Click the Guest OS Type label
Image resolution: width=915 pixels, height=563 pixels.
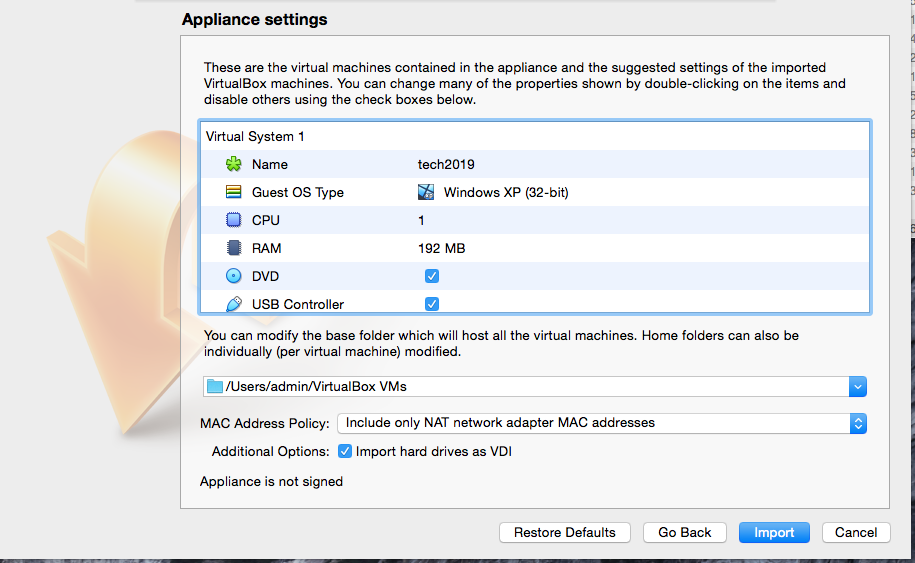click(298, 193)
